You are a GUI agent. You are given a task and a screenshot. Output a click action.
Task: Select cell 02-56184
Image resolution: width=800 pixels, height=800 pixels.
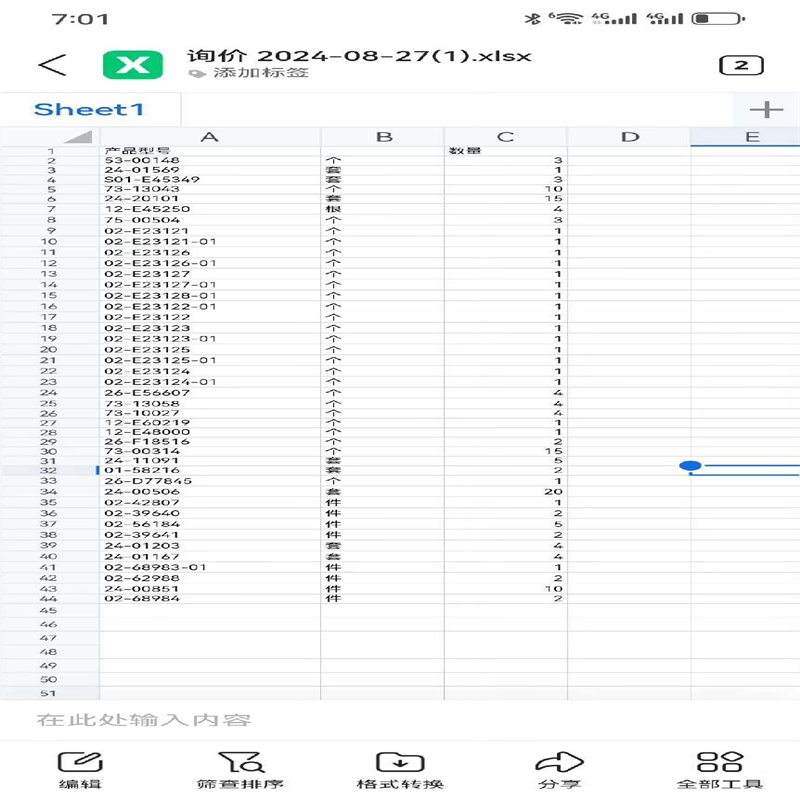pos(210,524)
